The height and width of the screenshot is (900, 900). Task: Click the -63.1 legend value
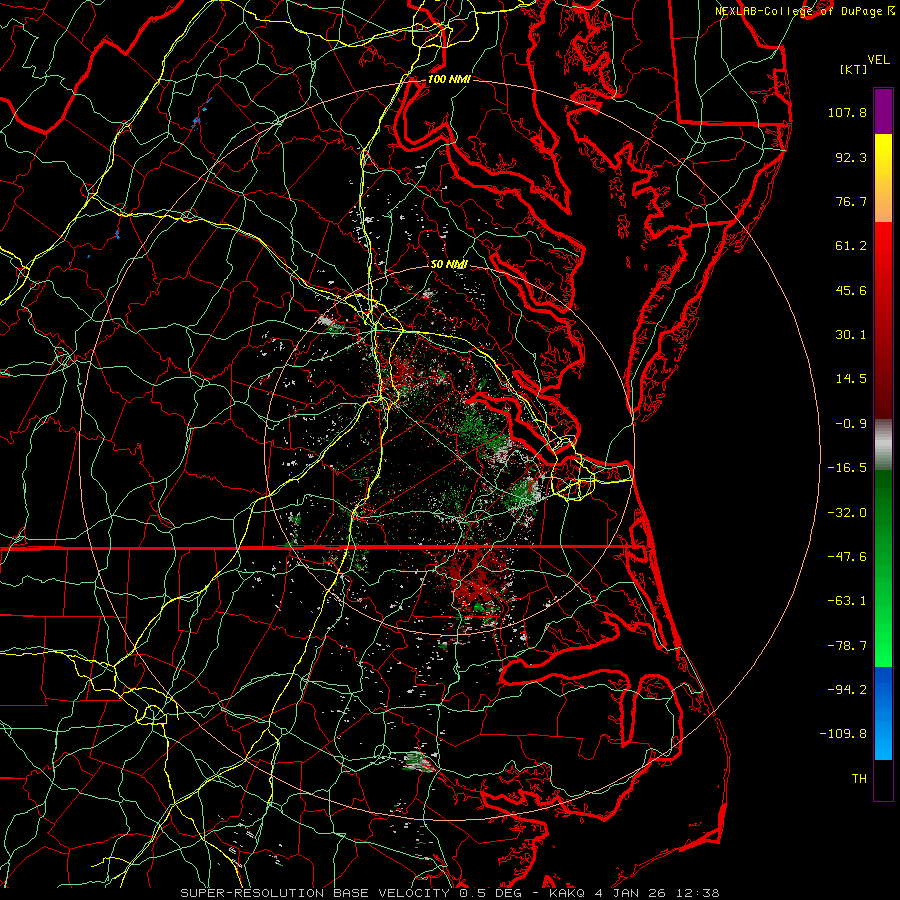pyautogui.click(x=847, y=601)
